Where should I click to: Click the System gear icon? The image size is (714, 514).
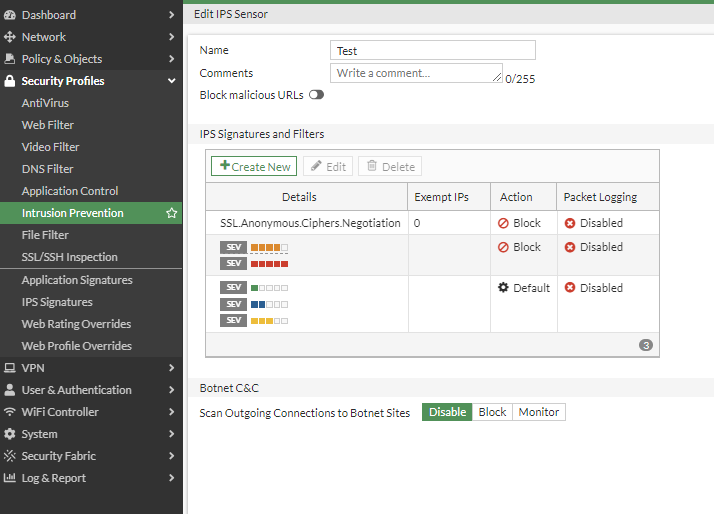pyautogui.click(x=10, y=434)
